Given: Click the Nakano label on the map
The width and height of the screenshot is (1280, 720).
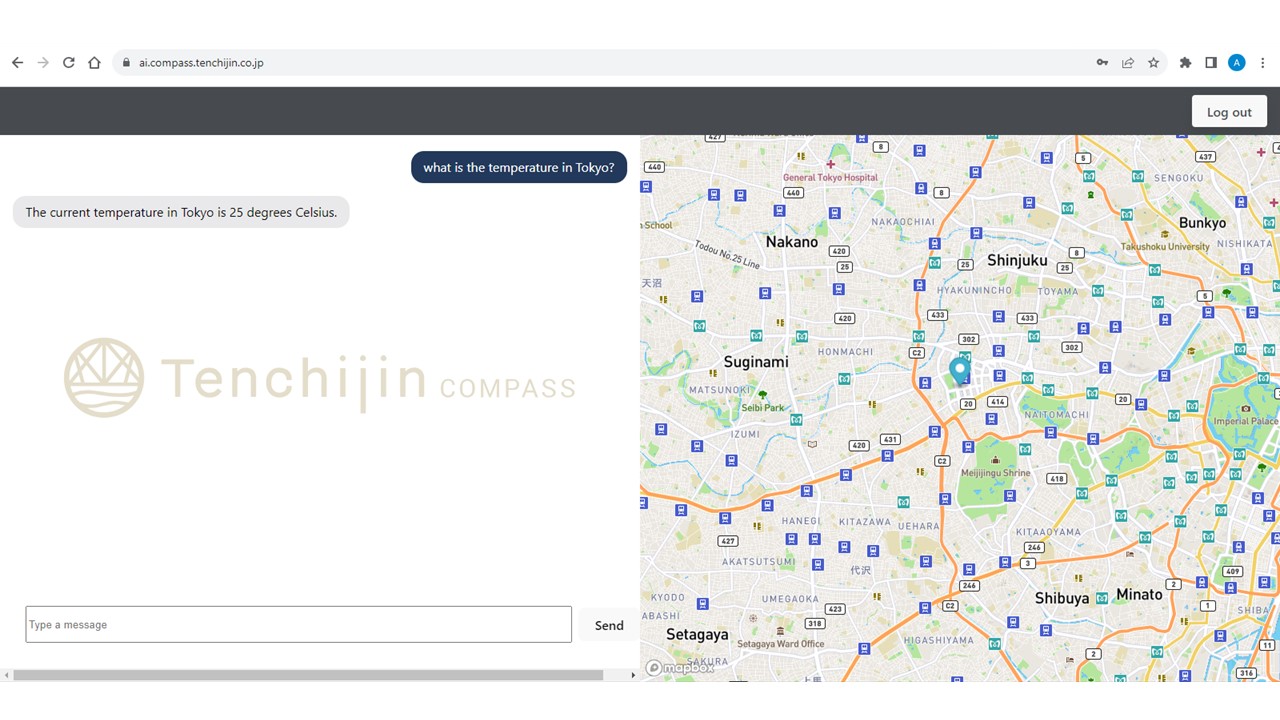Looking at the screenshot, I should click(792, 241).
